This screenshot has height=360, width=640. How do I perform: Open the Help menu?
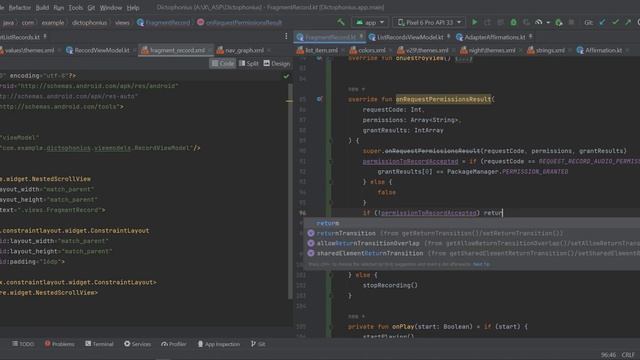133,8
